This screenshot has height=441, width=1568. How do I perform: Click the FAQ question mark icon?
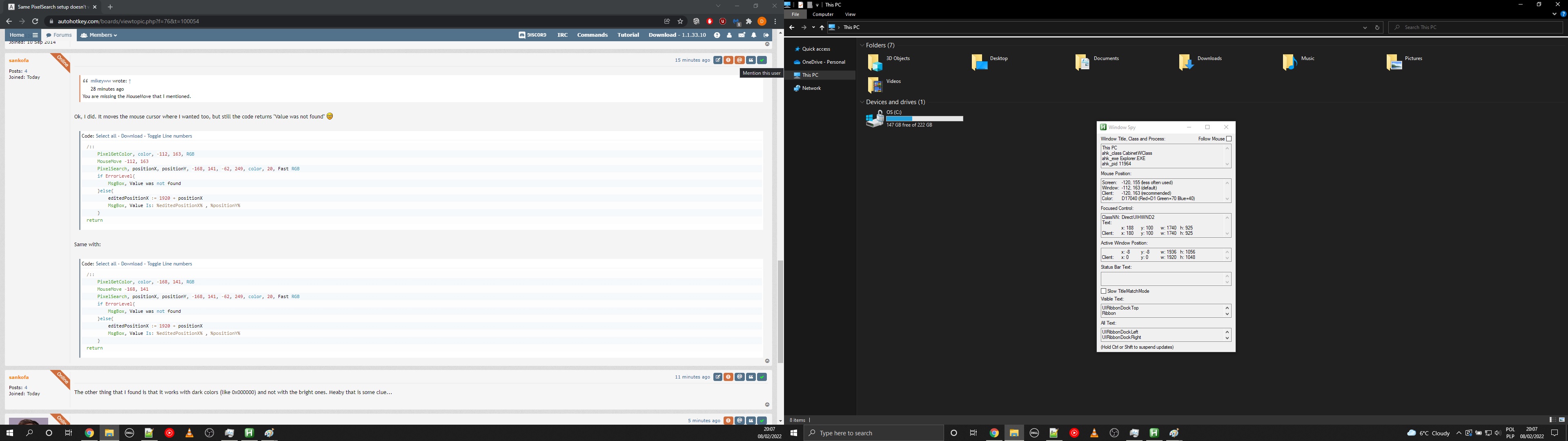(717, 36)
